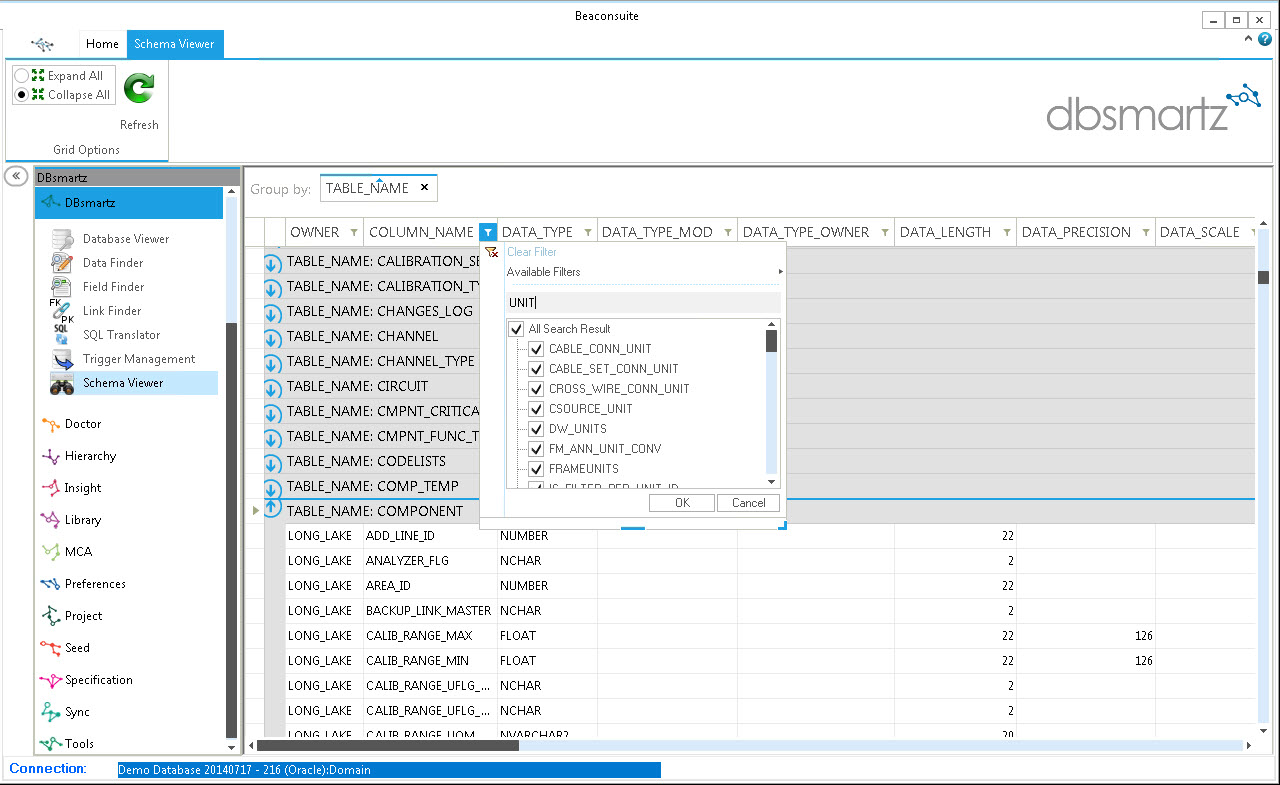The height and width of the screenshot is (785, 1280).
Task: Expand the COMP_TEMP table group
Action: coord(272,488)
